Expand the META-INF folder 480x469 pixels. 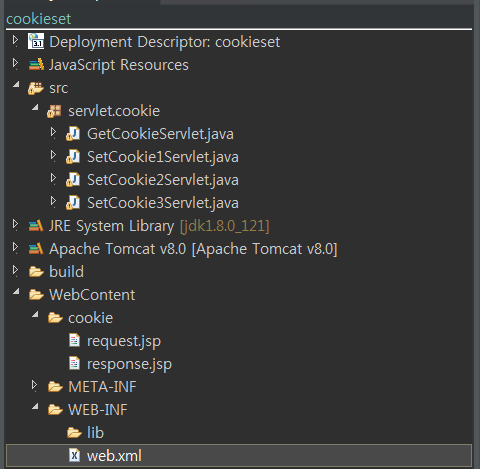click(34, 385)
